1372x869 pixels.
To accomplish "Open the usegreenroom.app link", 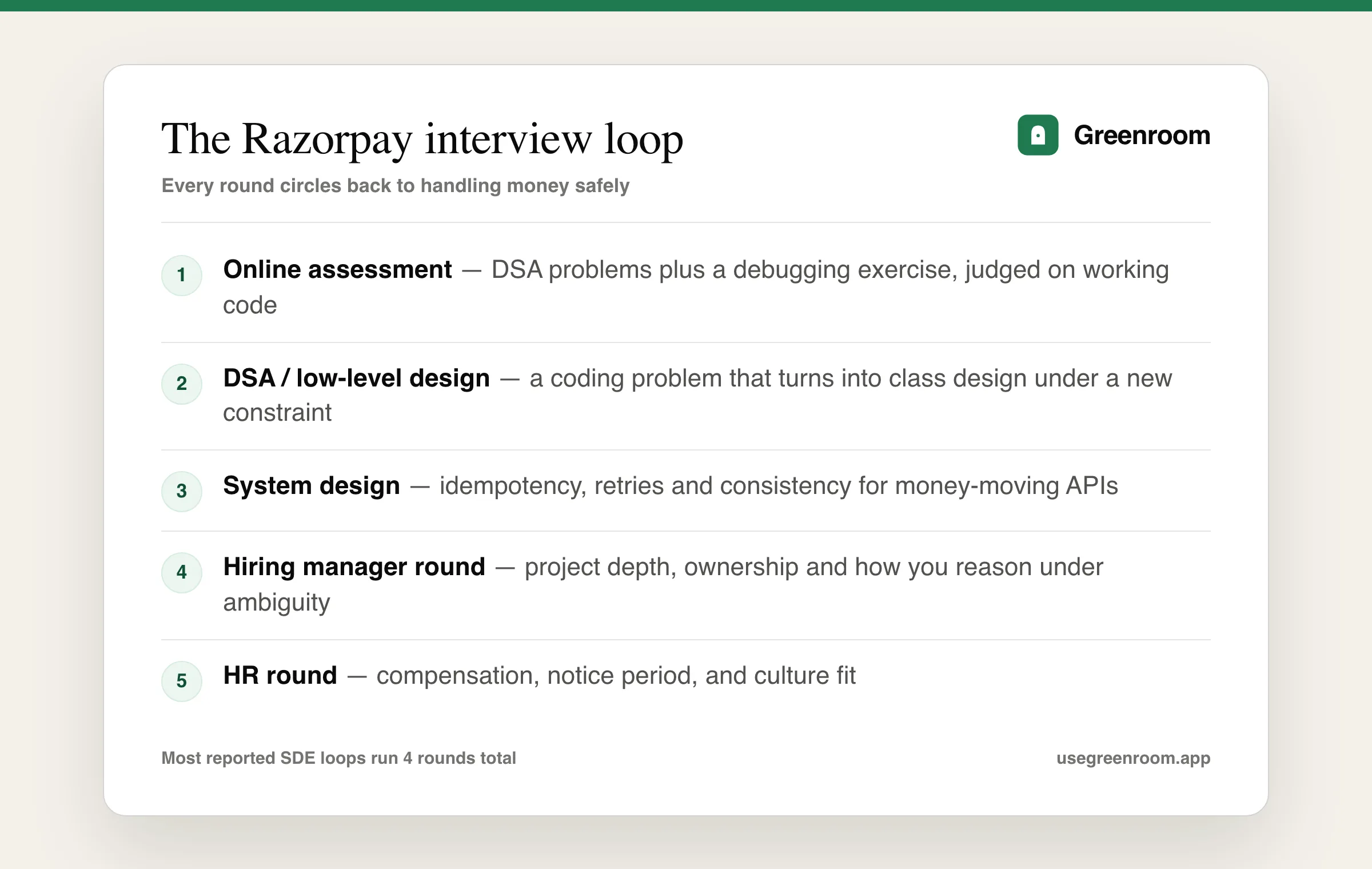I will pos(1133,758).
